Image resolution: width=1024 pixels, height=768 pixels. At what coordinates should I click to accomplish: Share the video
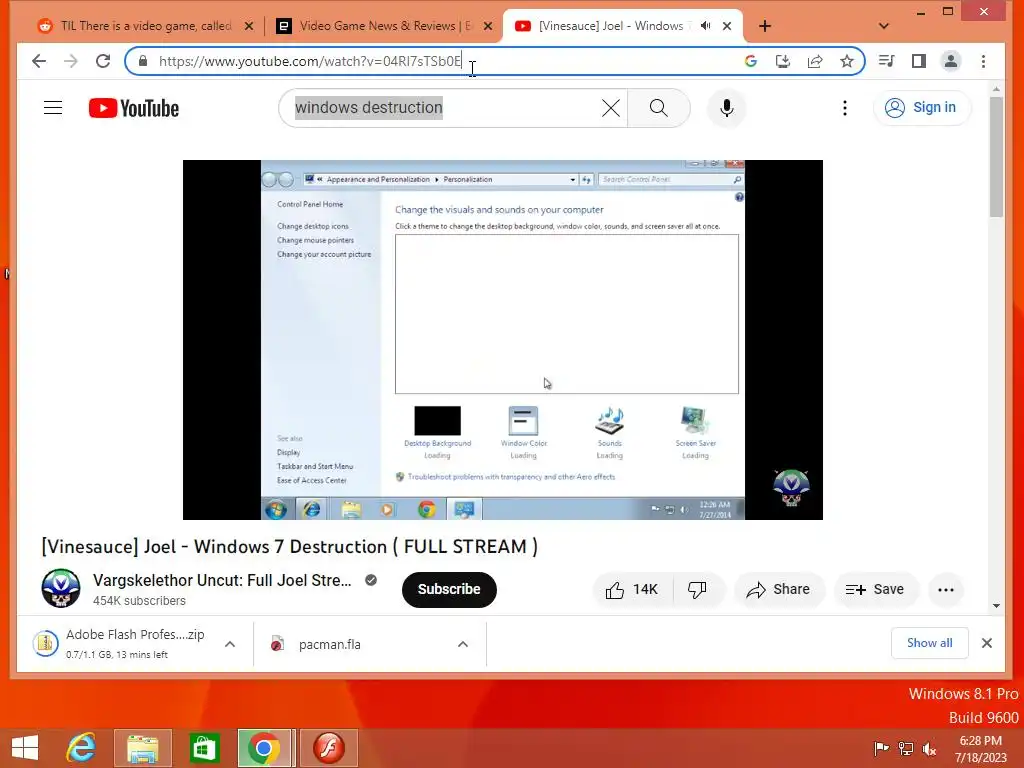tap(778, 590)
